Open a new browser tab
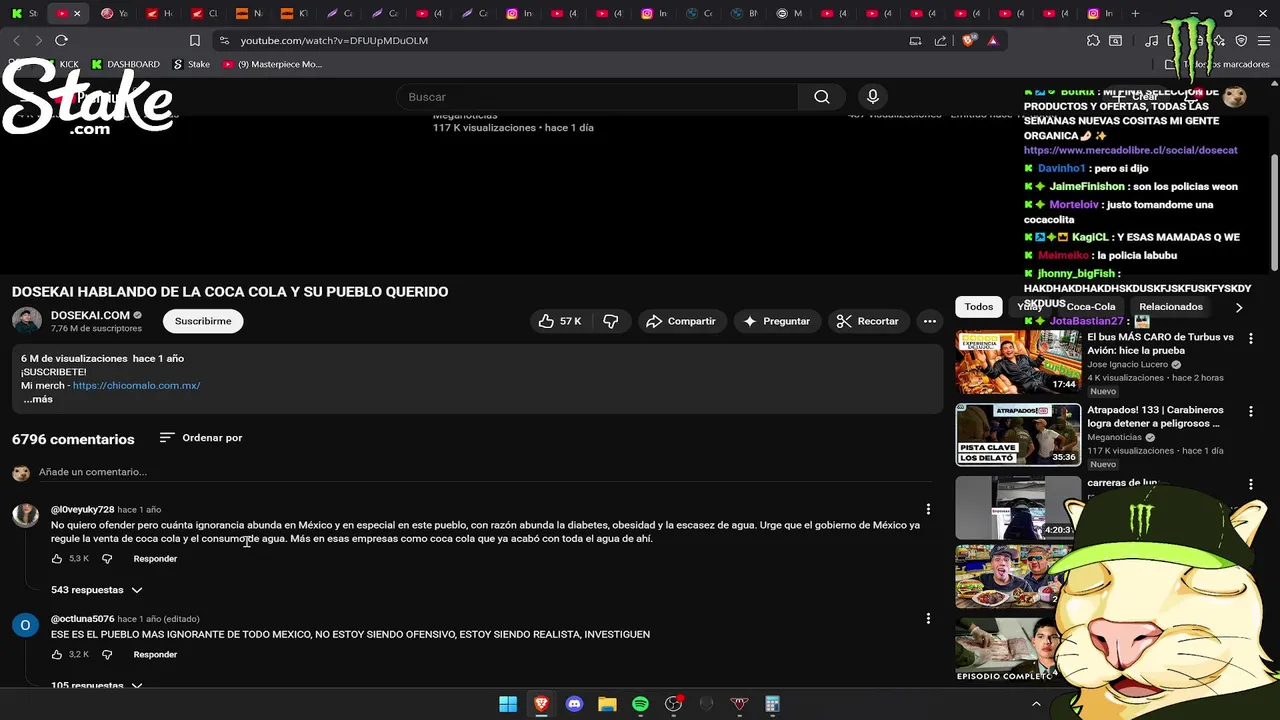Screen dimensions: 1280x720 pos(1135,13)
